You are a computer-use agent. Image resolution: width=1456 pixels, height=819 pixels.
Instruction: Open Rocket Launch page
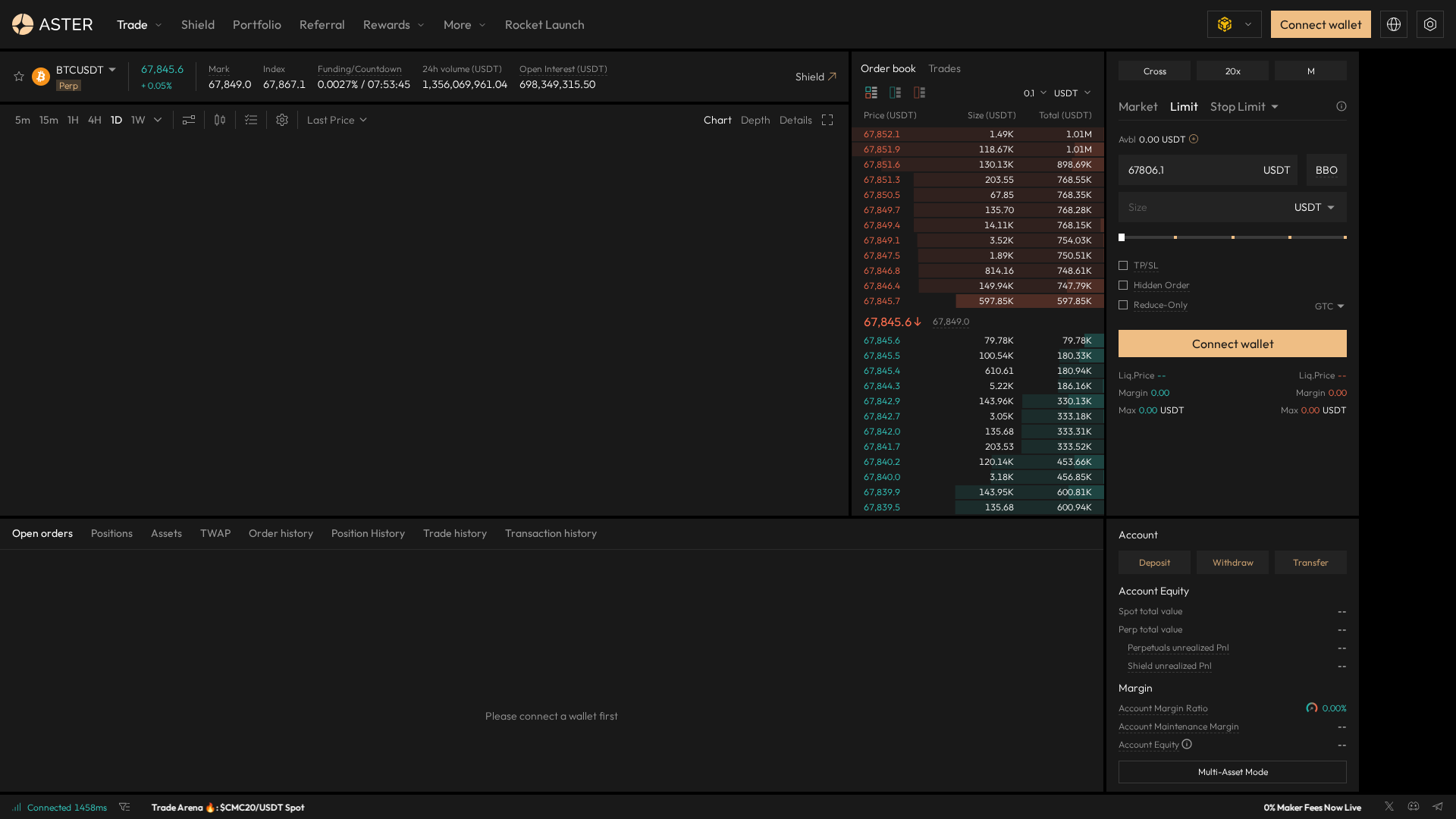pos(544,24)
